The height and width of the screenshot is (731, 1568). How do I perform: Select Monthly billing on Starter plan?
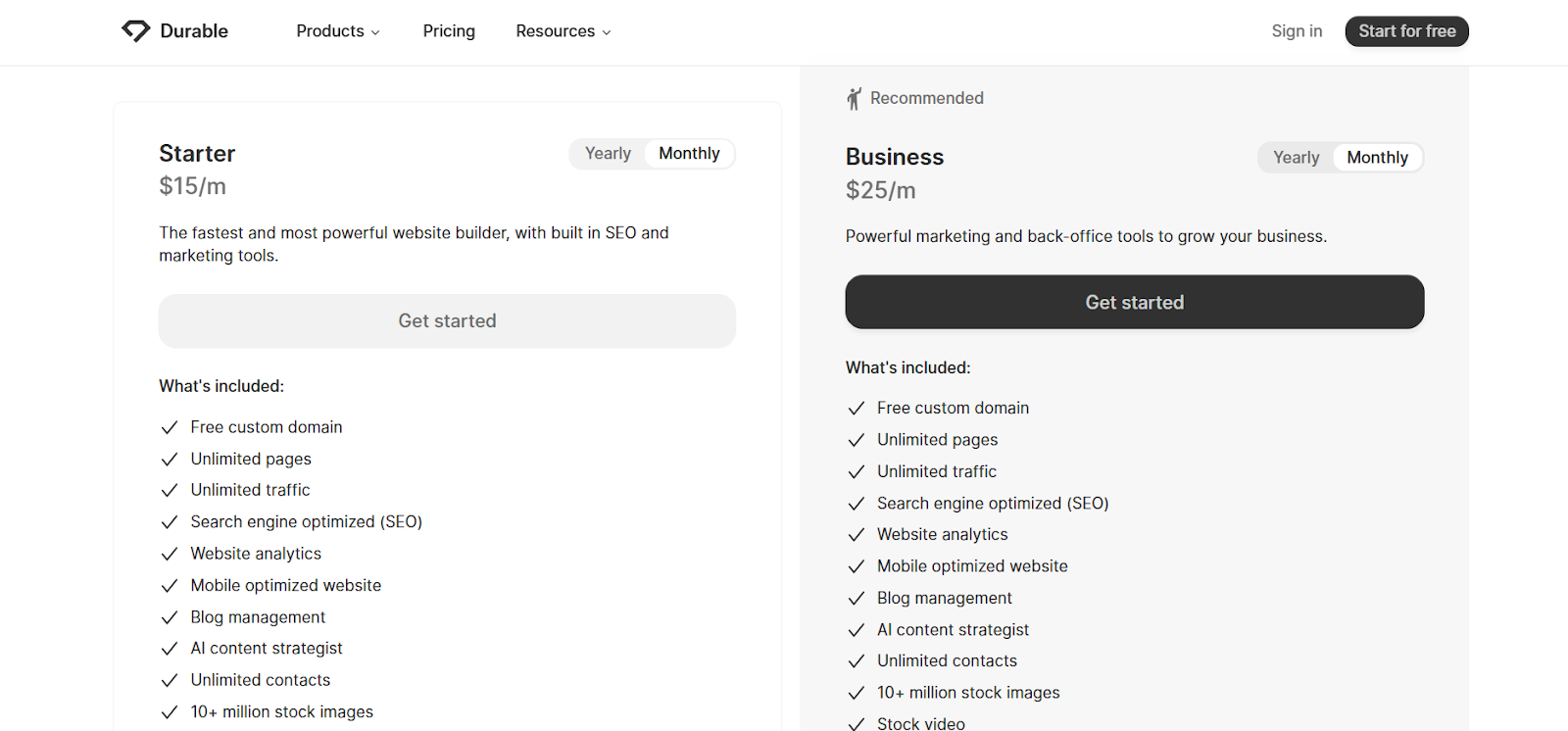click(689, 154)
